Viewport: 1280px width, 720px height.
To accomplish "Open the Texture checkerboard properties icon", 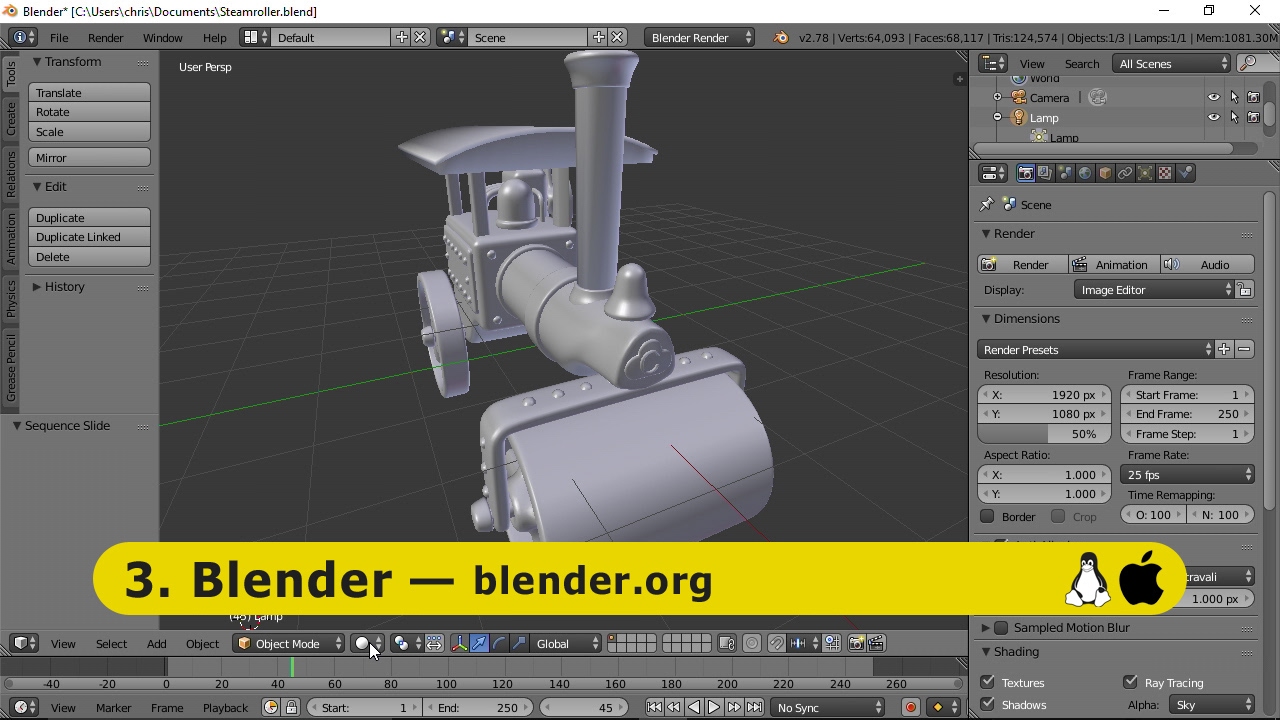I will pos(1165,173).
